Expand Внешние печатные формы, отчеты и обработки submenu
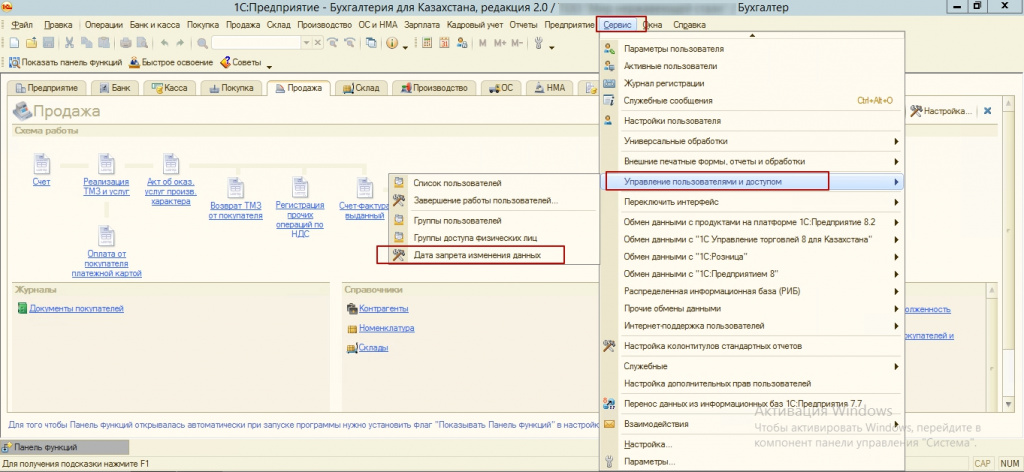This screenshot has width=1024, height=472. [896, 161]
